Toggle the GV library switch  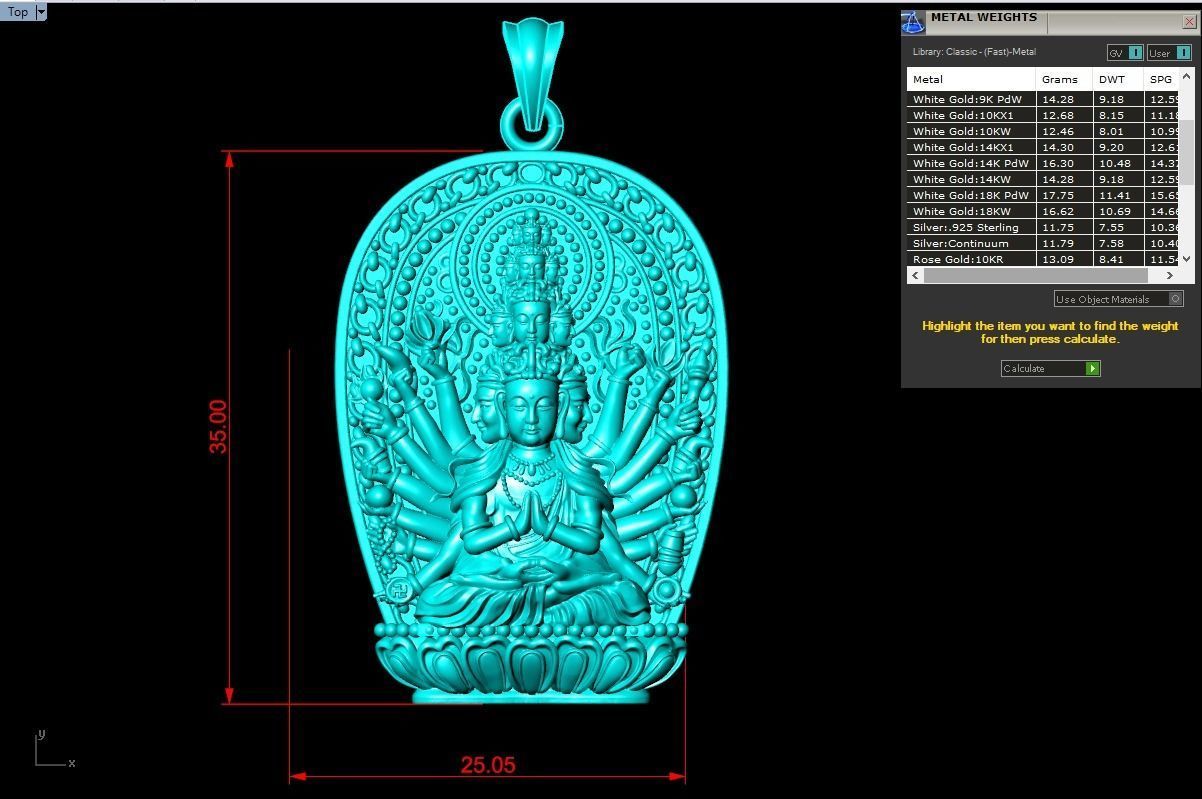click(x=1125, y=53)
